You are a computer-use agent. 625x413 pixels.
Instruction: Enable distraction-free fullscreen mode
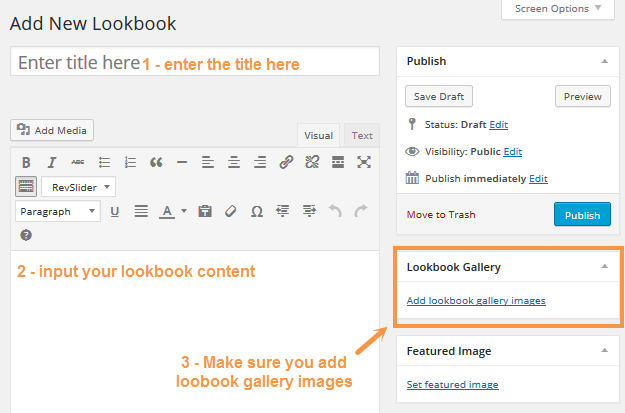coord(364,161)
